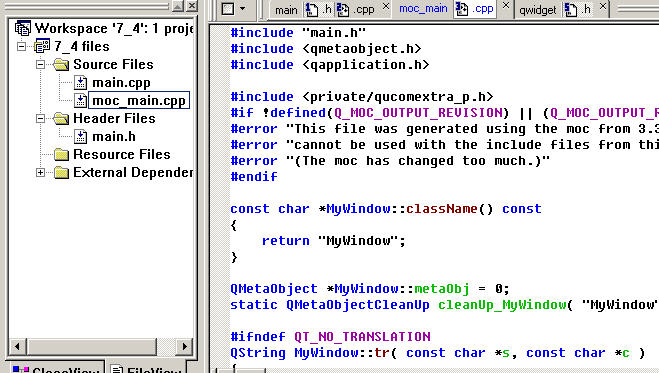Click the main.h tab's number 1 icon
659x373 pixels.
click(x=312, y=10)
